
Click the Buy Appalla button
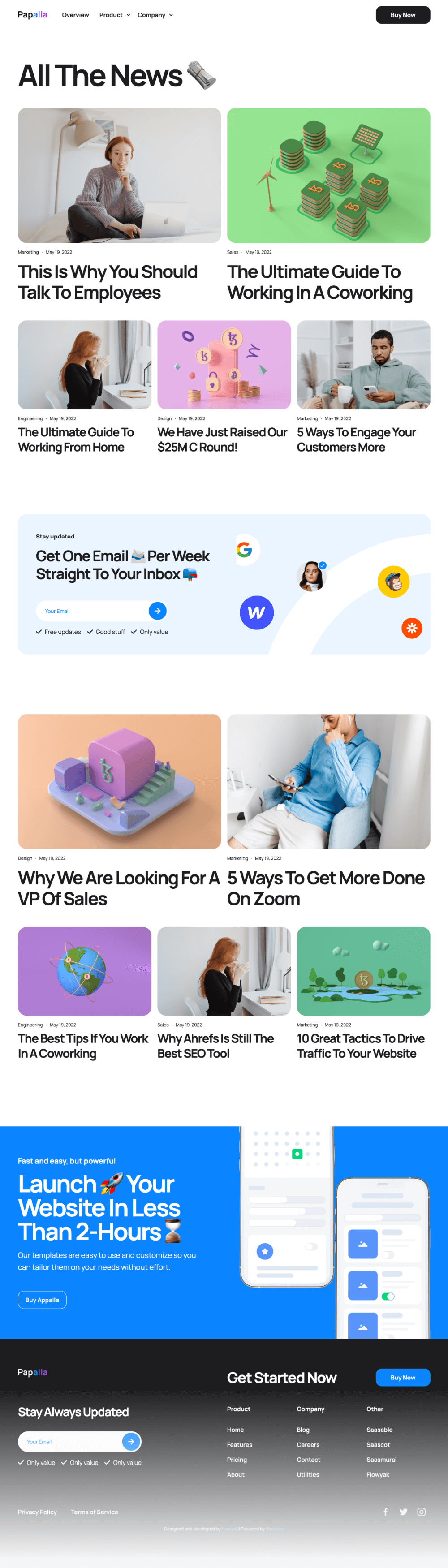[42, 1300]
